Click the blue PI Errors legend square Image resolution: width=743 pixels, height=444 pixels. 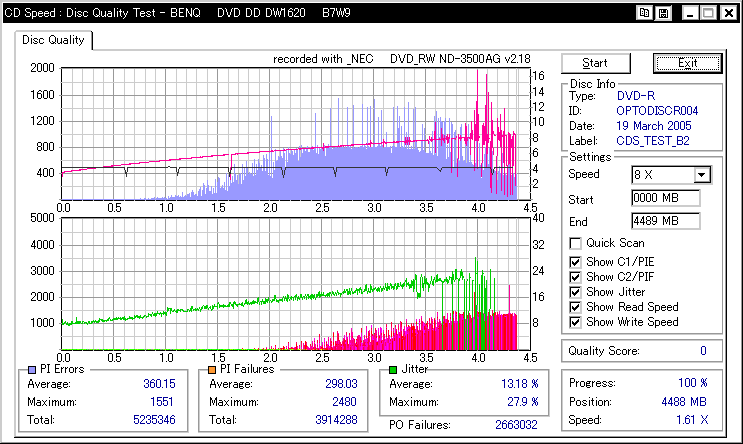tap(32, 370)
